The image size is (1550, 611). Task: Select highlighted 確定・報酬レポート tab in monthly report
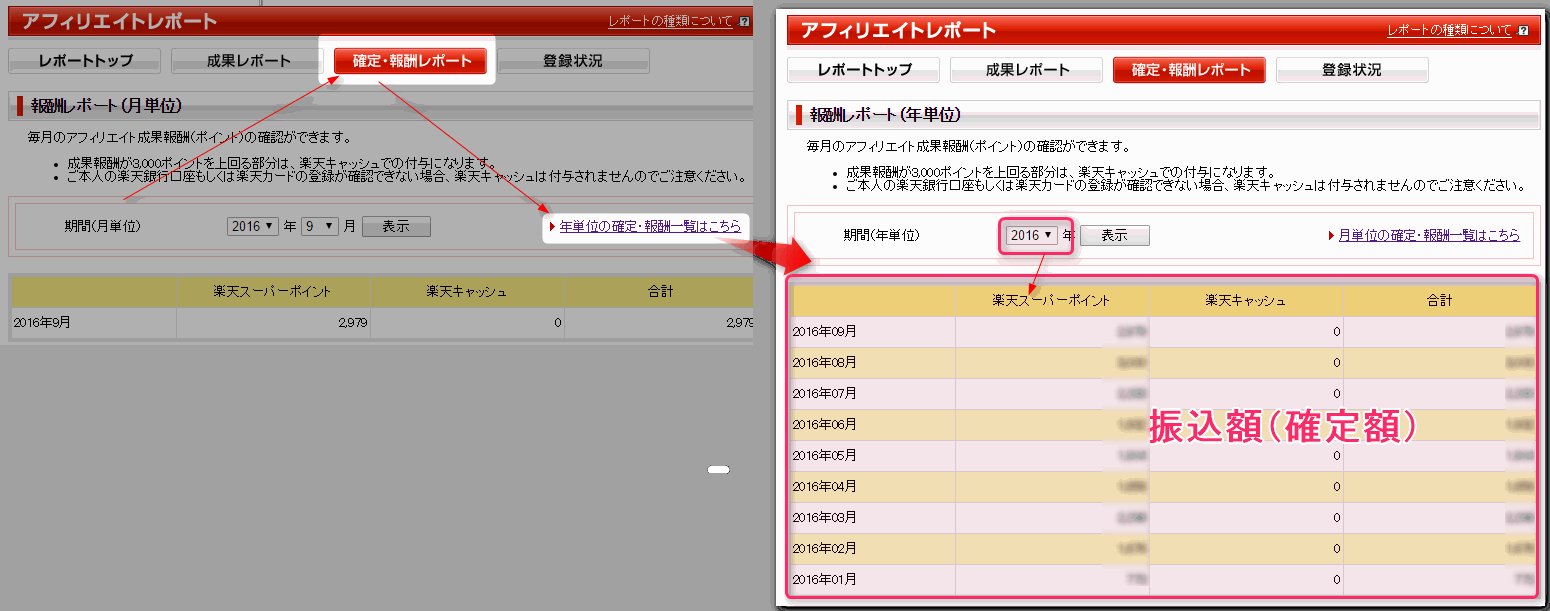click(411, 61)
